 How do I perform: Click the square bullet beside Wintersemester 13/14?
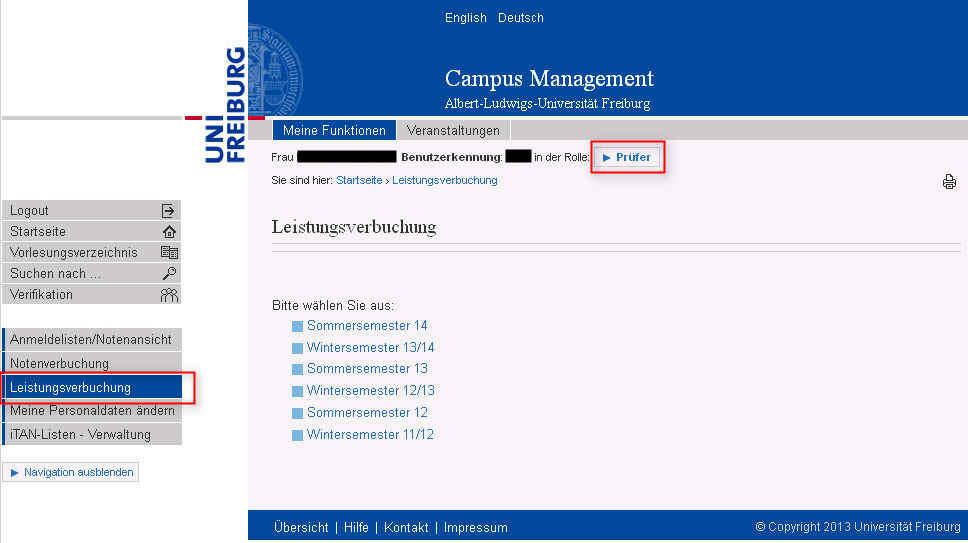[x=298, y=348]
